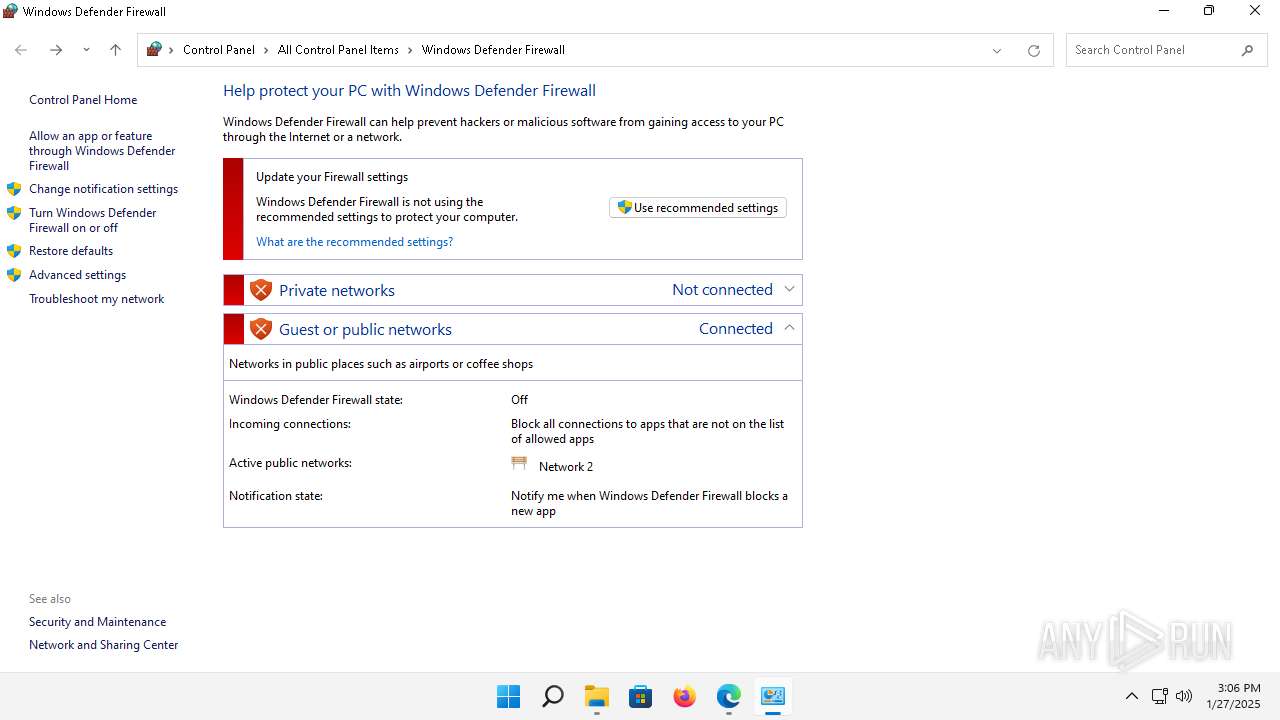Open What are the recommended settings link

tap(354, 242)
